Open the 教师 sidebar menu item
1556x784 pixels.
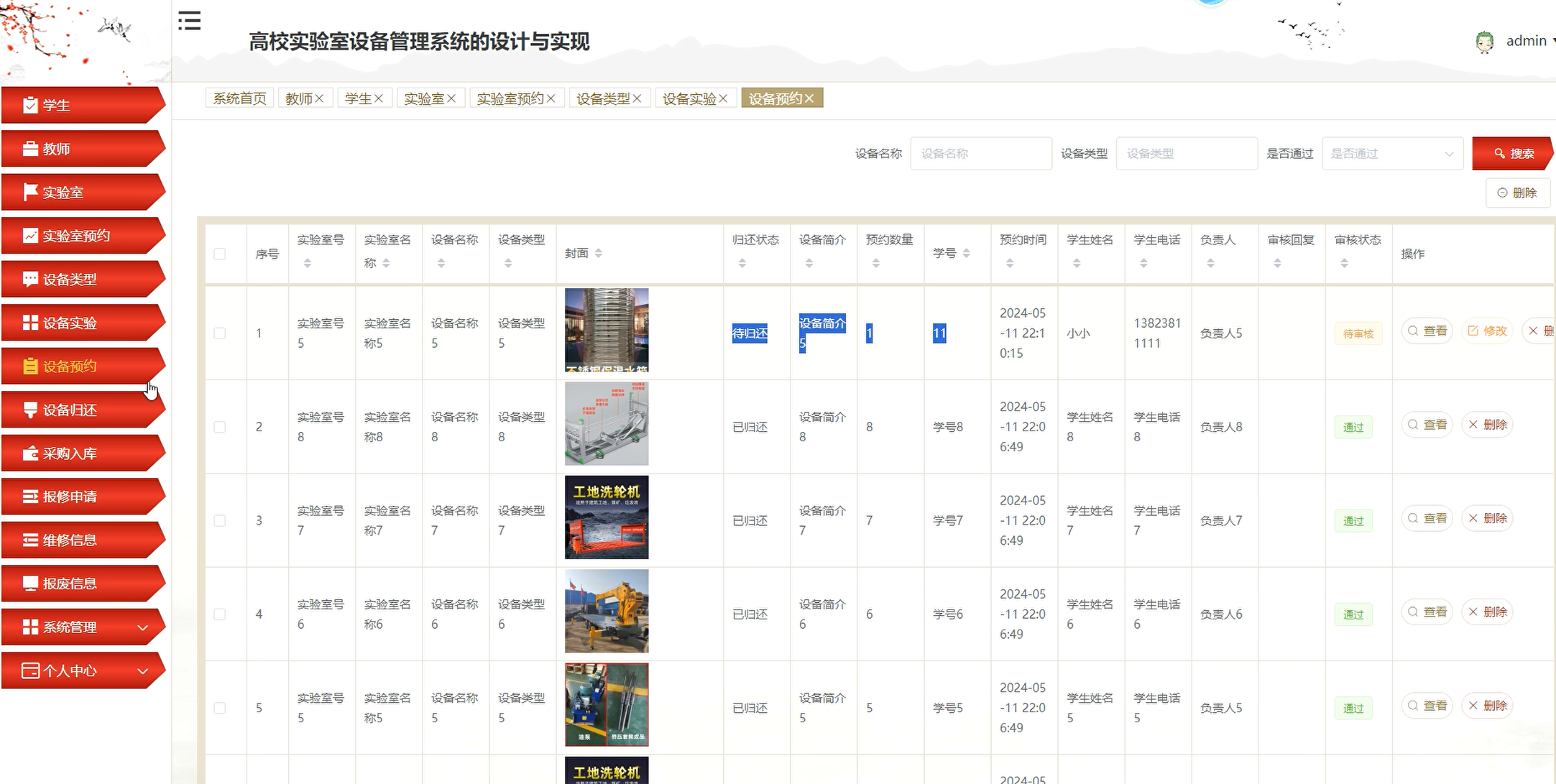[83, 149]
